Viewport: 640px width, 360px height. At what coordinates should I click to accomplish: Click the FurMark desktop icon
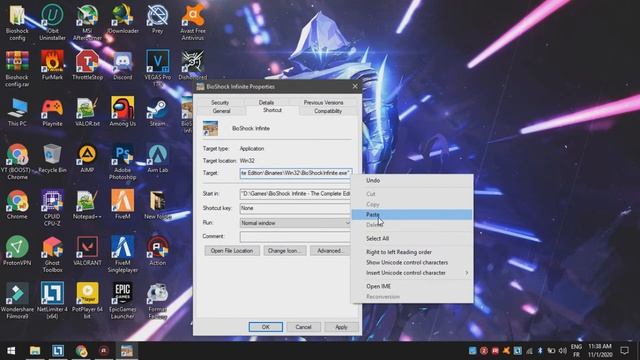pos(52,64)
